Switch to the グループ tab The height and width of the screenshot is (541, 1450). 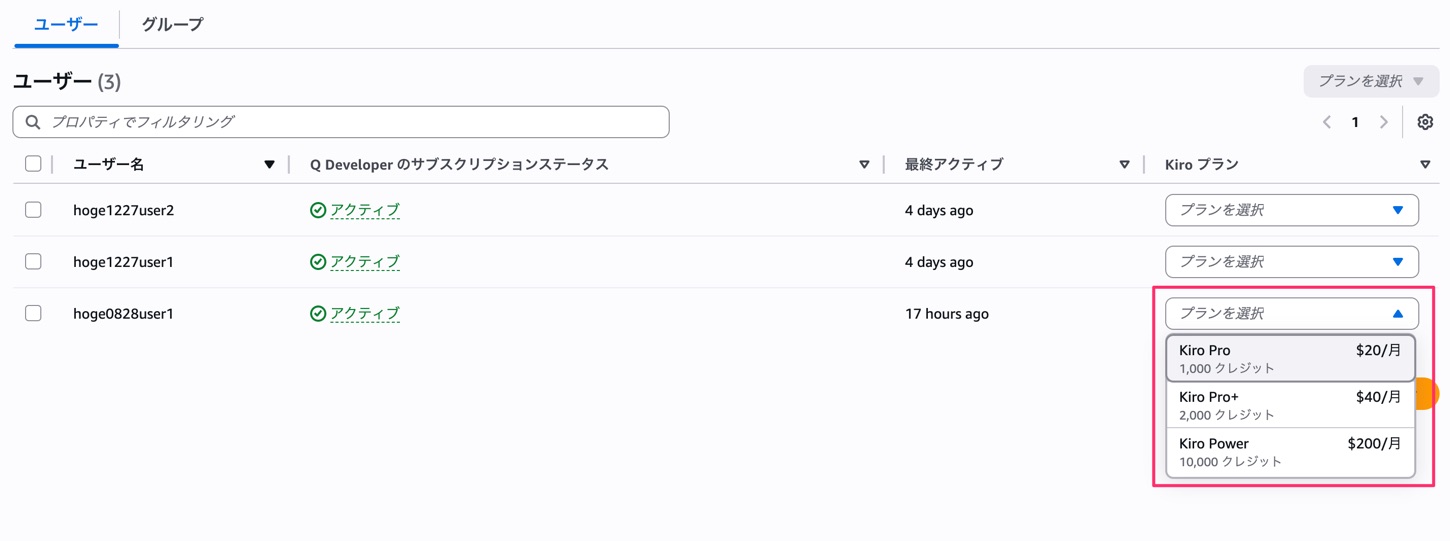pyautogui.click(x=172, y=24)
